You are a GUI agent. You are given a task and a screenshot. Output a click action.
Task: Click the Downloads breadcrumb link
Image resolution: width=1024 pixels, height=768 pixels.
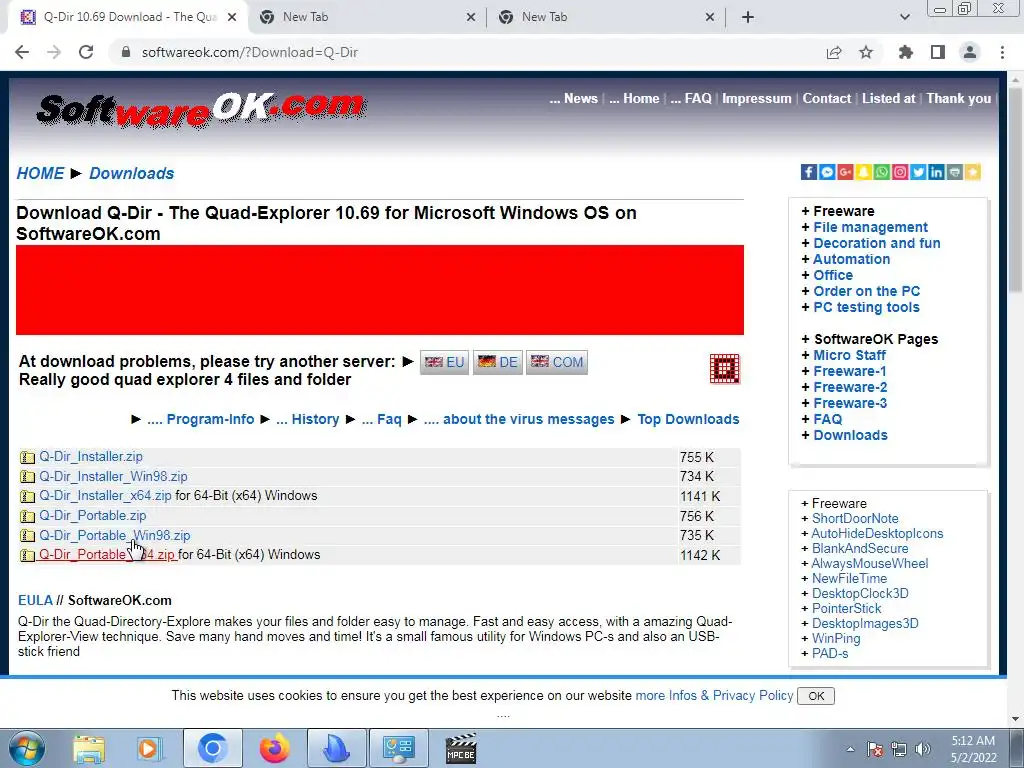[x=131, y=173]
